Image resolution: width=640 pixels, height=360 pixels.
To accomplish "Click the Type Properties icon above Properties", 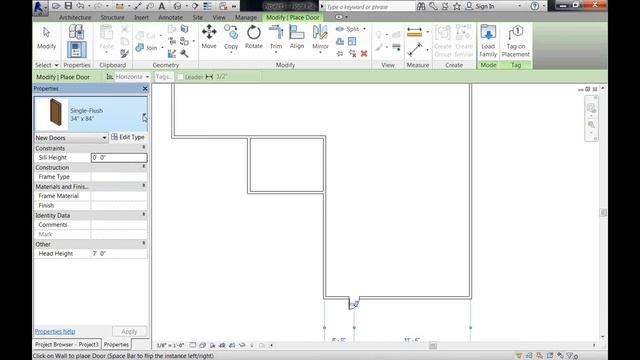I will 76,32.
